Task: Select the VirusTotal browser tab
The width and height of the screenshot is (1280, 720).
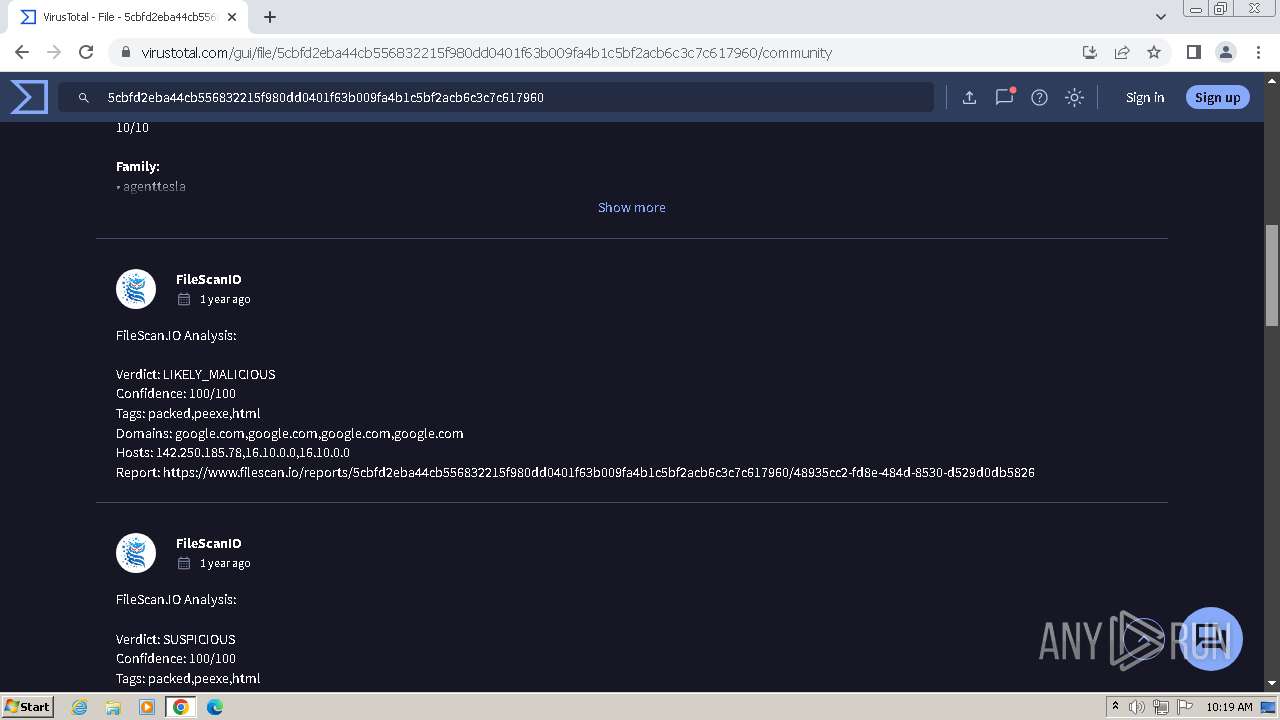Action: 128,17
